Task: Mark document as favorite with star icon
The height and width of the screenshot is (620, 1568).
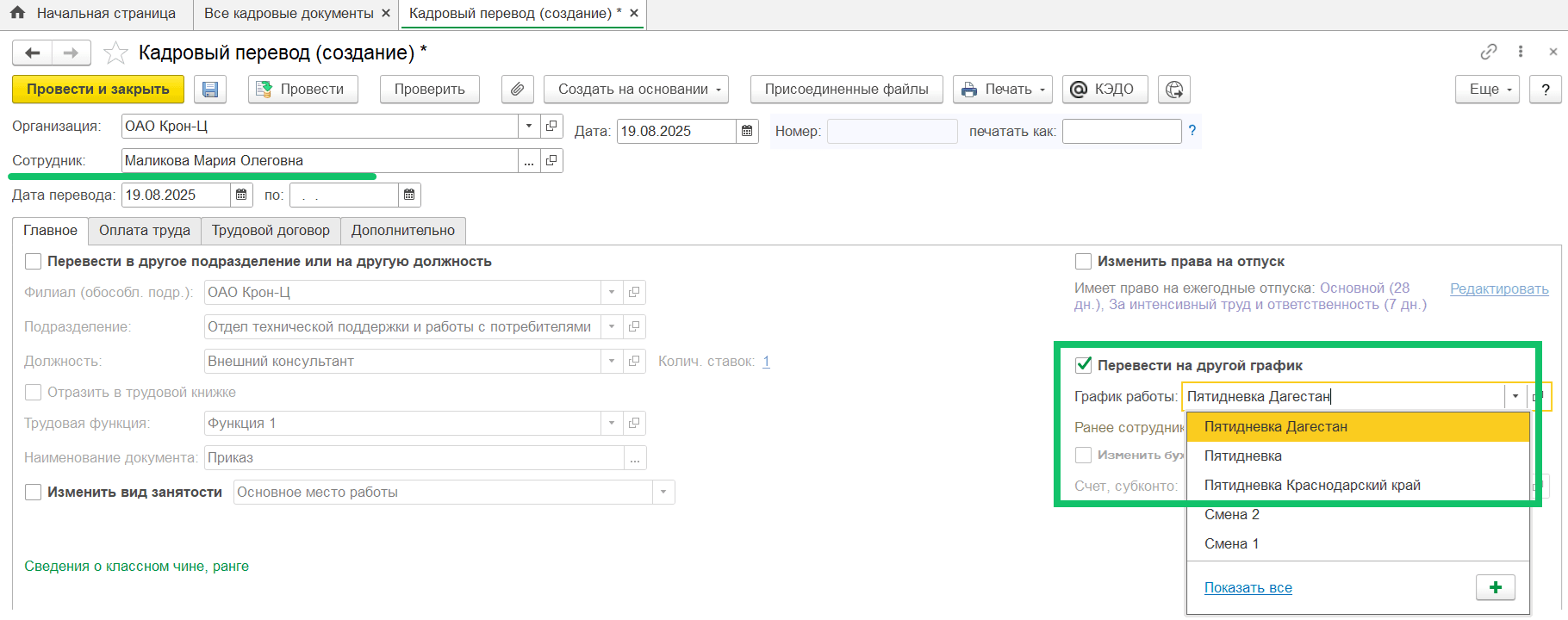Action: tap(115, 53)
